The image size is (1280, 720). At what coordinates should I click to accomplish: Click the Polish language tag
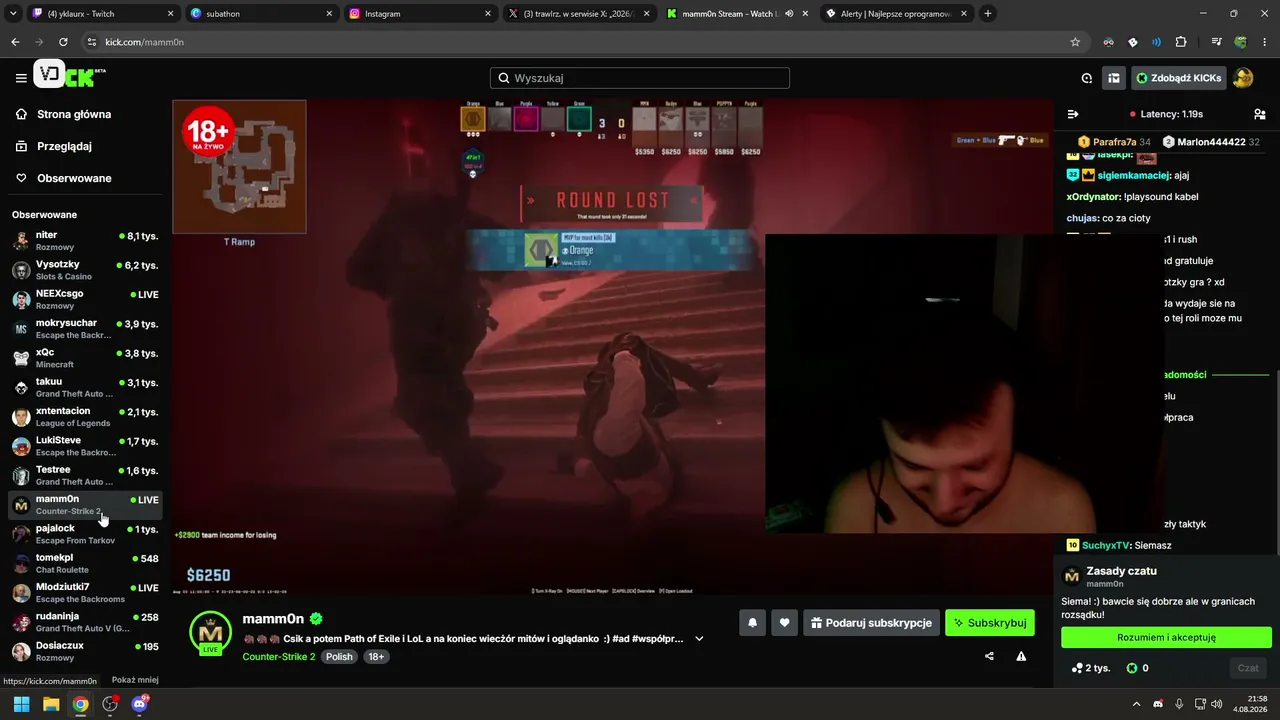coord(339,657)
